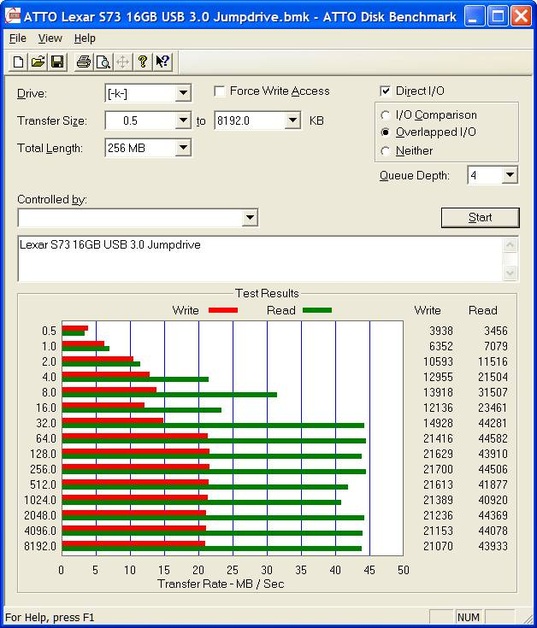Open the Help menu

(84, 38)
